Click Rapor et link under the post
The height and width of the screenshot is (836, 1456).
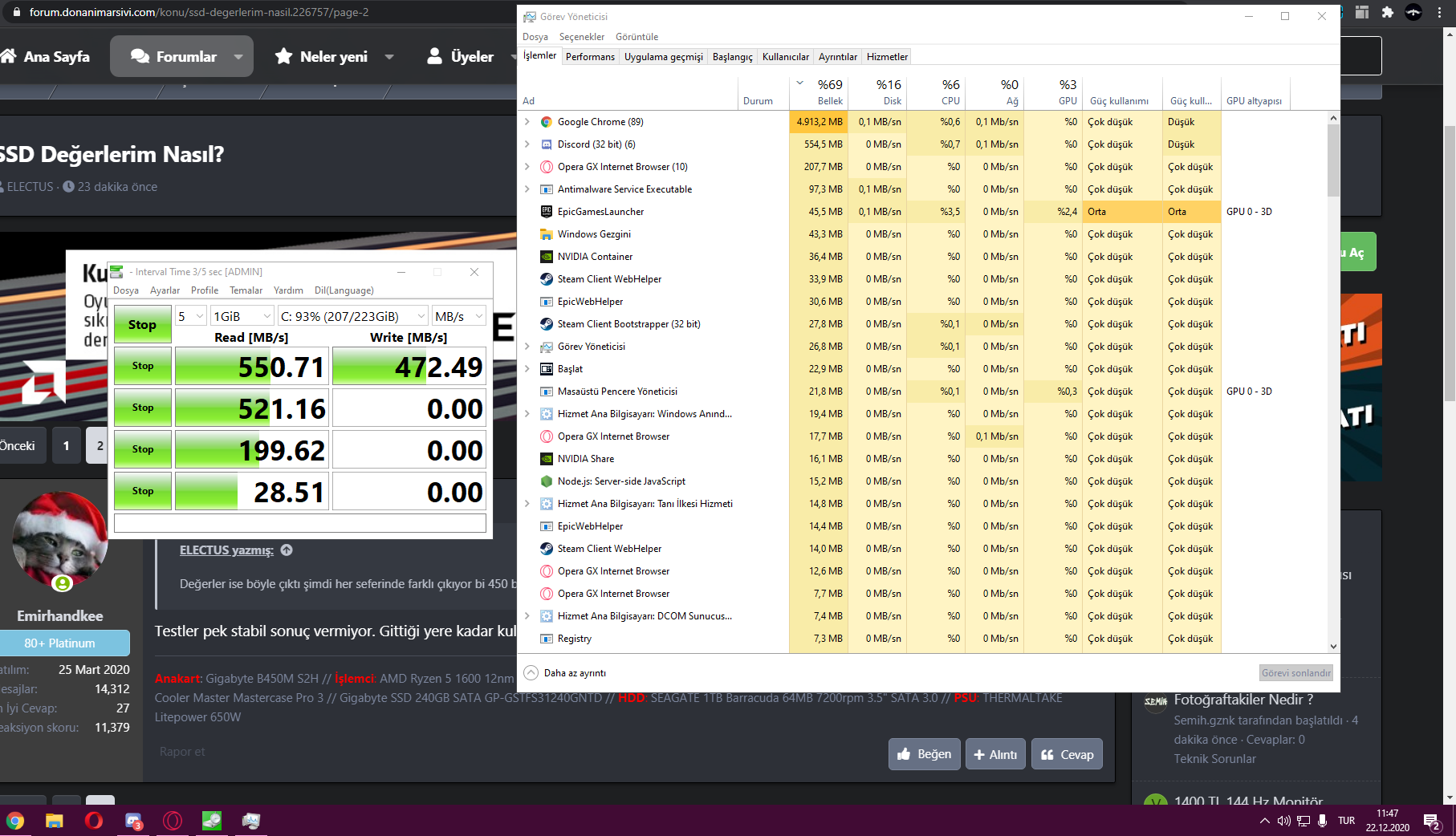coord(182,752)
